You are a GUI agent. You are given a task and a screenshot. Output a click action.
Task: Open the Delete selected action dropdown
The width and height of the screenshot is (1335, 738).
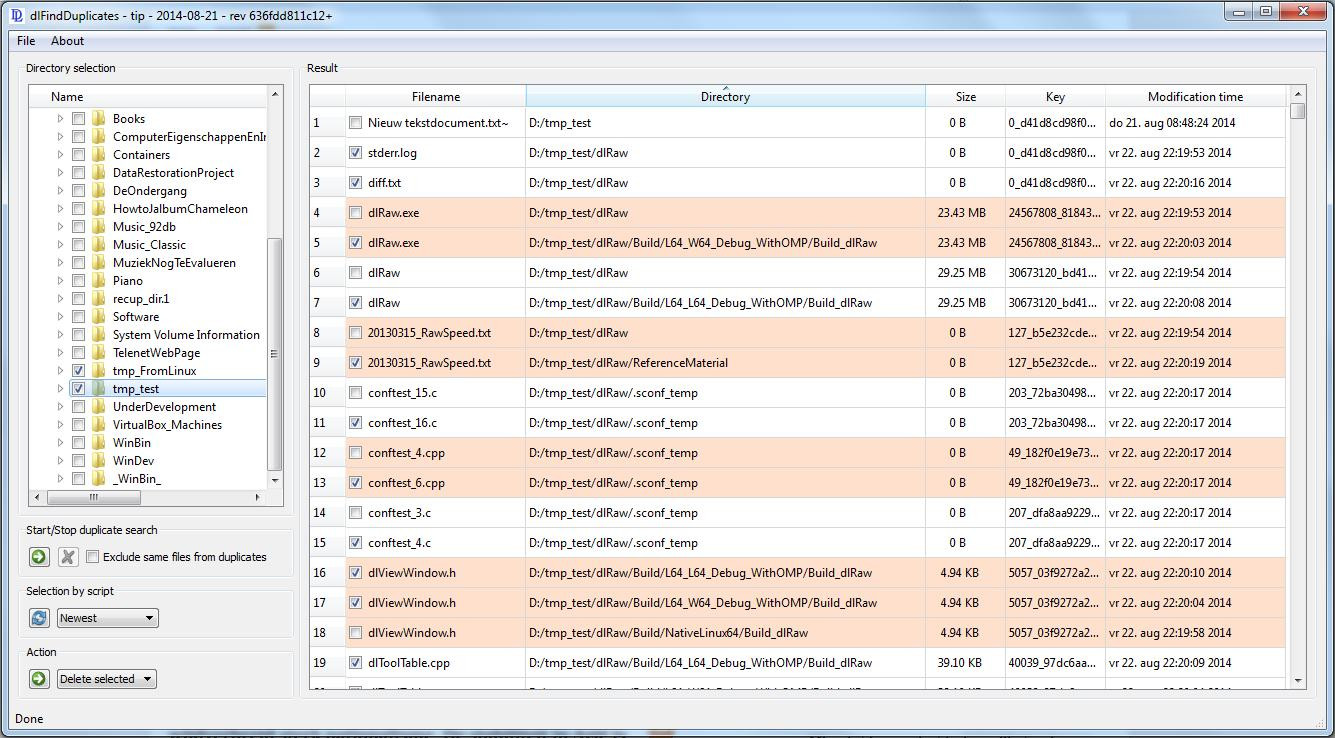click(106, 679)
